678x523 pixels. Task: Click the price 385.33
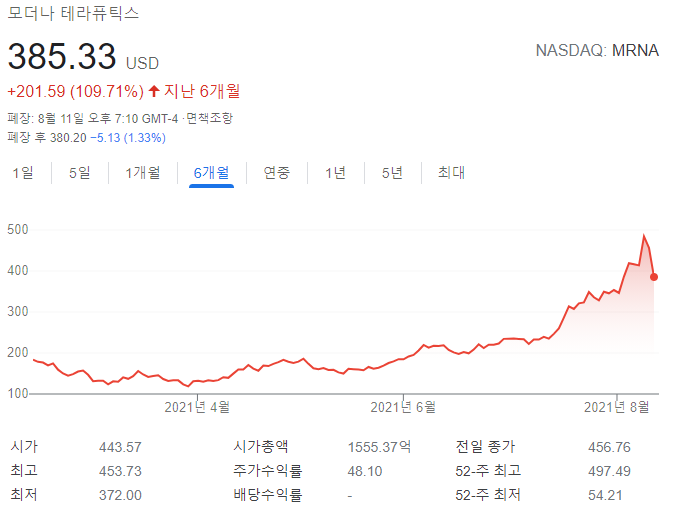click(x=62, y=56)
